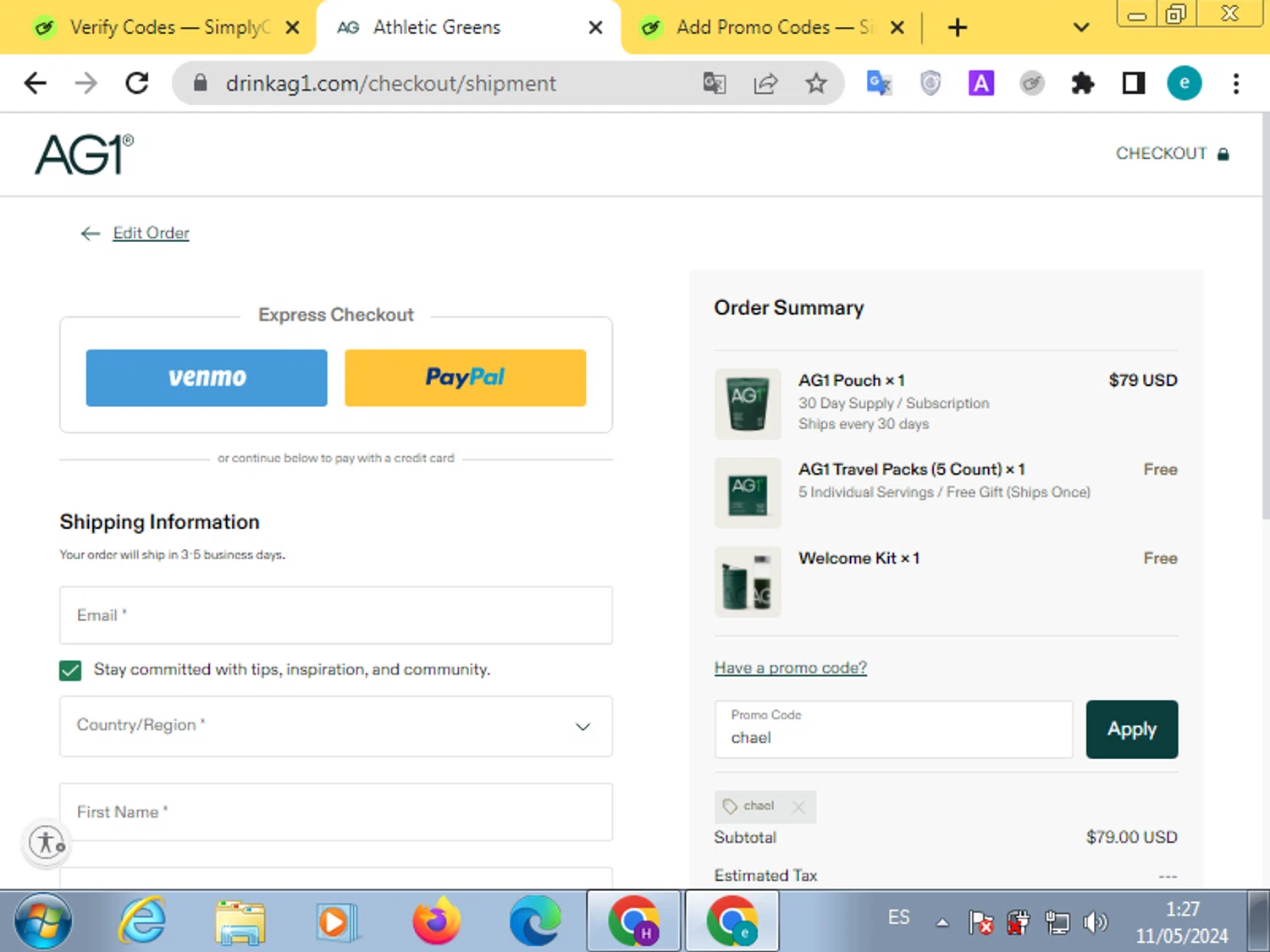Reload the checkout page
This screenshot has height=952, width=1270.
tap(137, 83)
